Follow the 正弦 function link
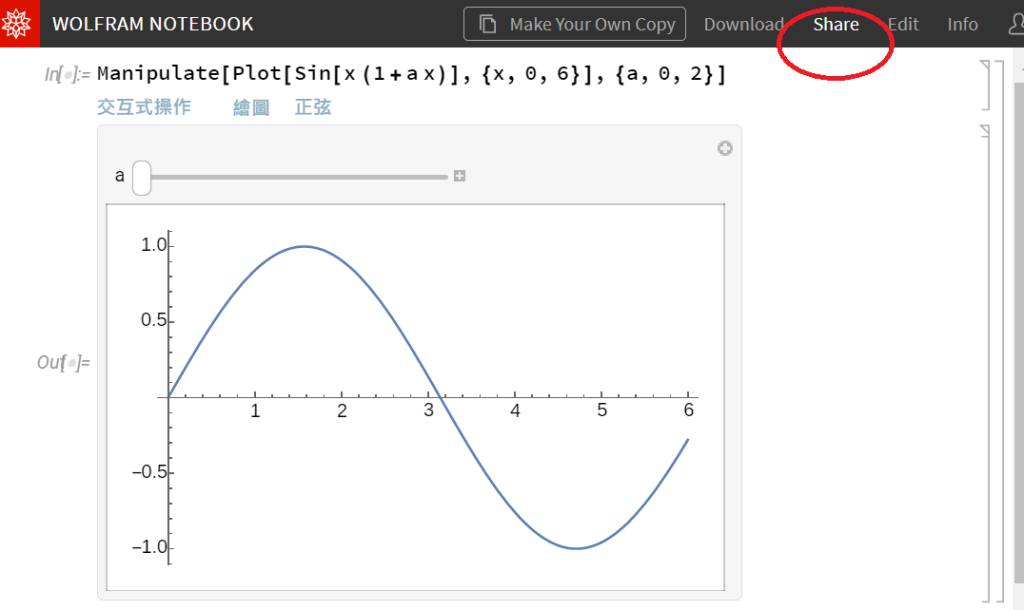The width and height of the screenshot is (1024, 610). pos(312,107)
